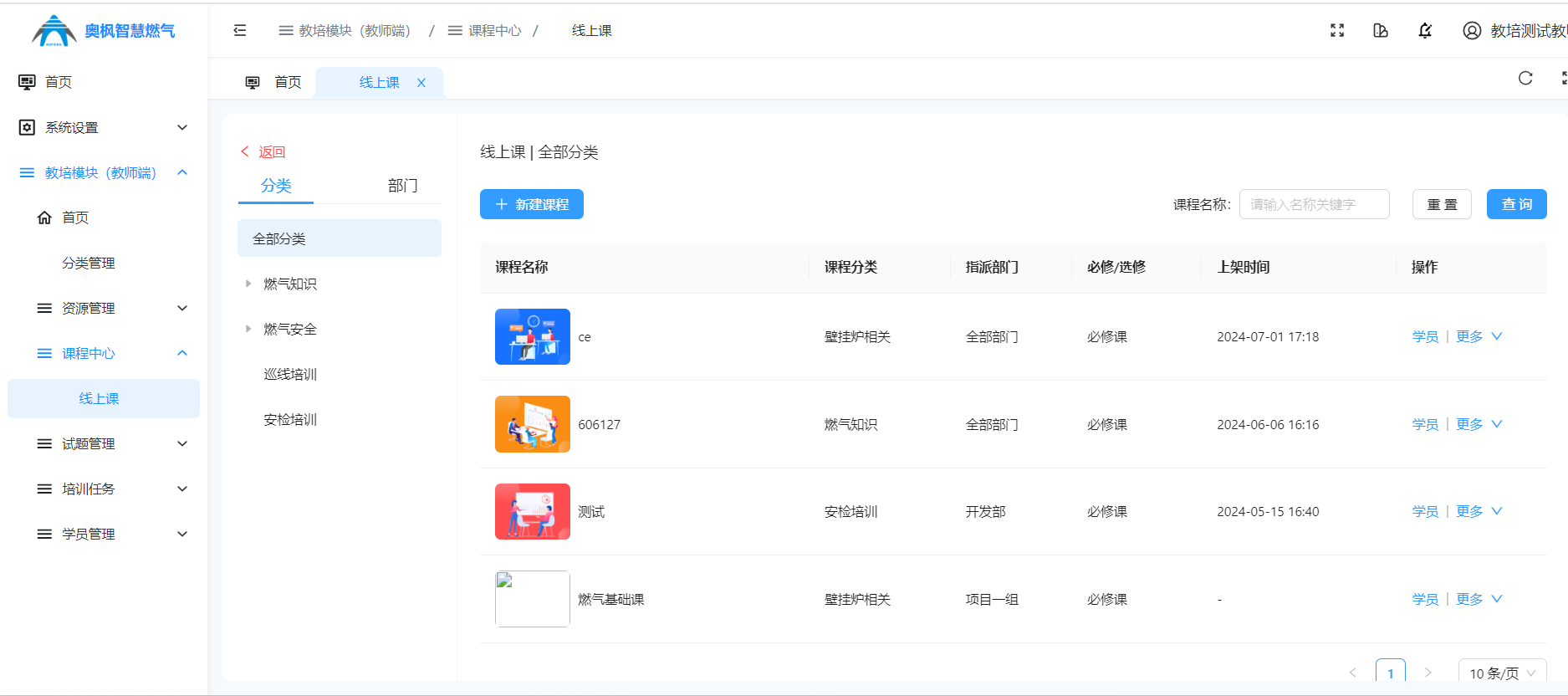The image size is (1568, 696).
Task: Expand the 燃气知识 tree node
Action: tap(248, 284)
